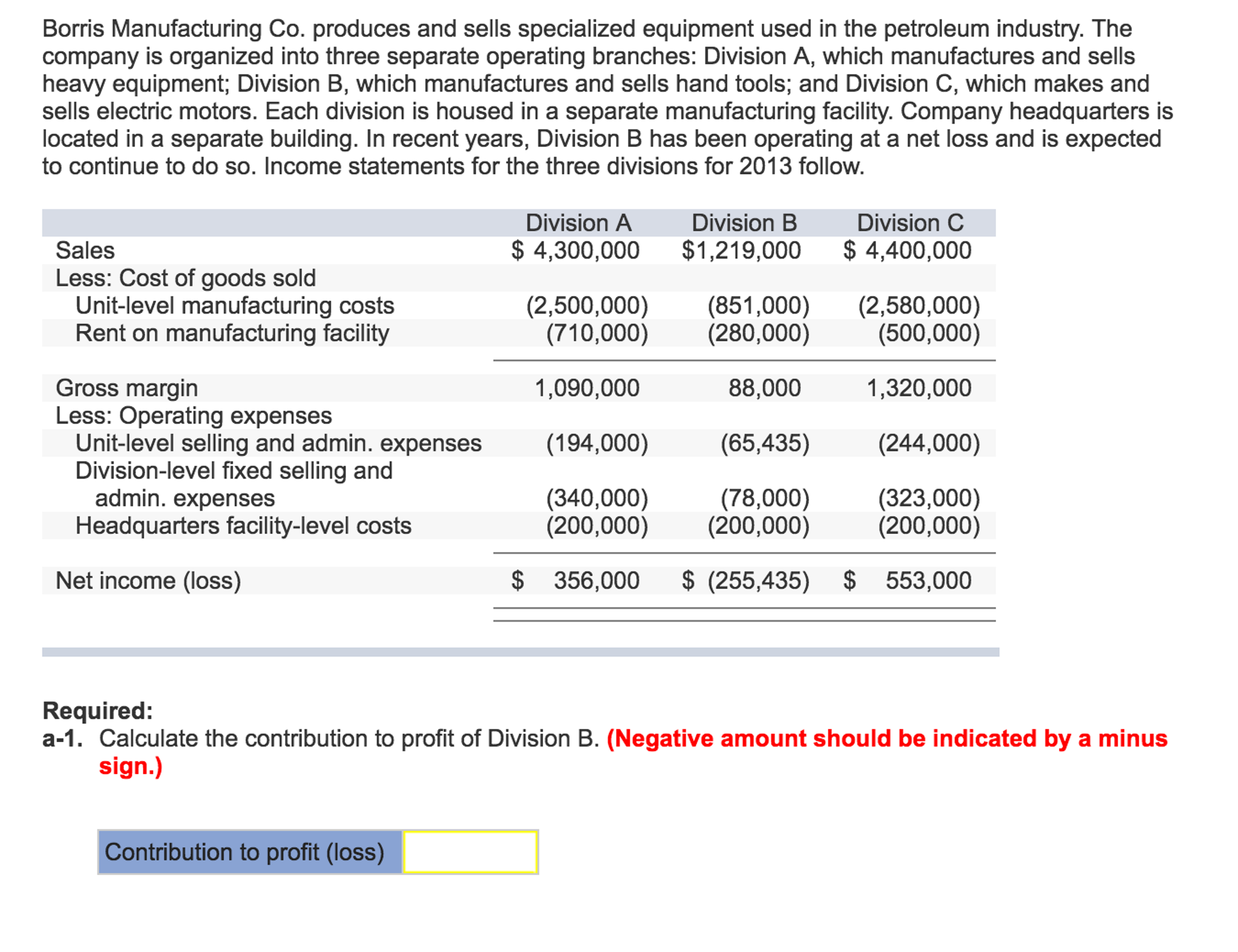Click the Division B column header
Image resolution: width=1238 pixels, height=952 pixels.
744,223
